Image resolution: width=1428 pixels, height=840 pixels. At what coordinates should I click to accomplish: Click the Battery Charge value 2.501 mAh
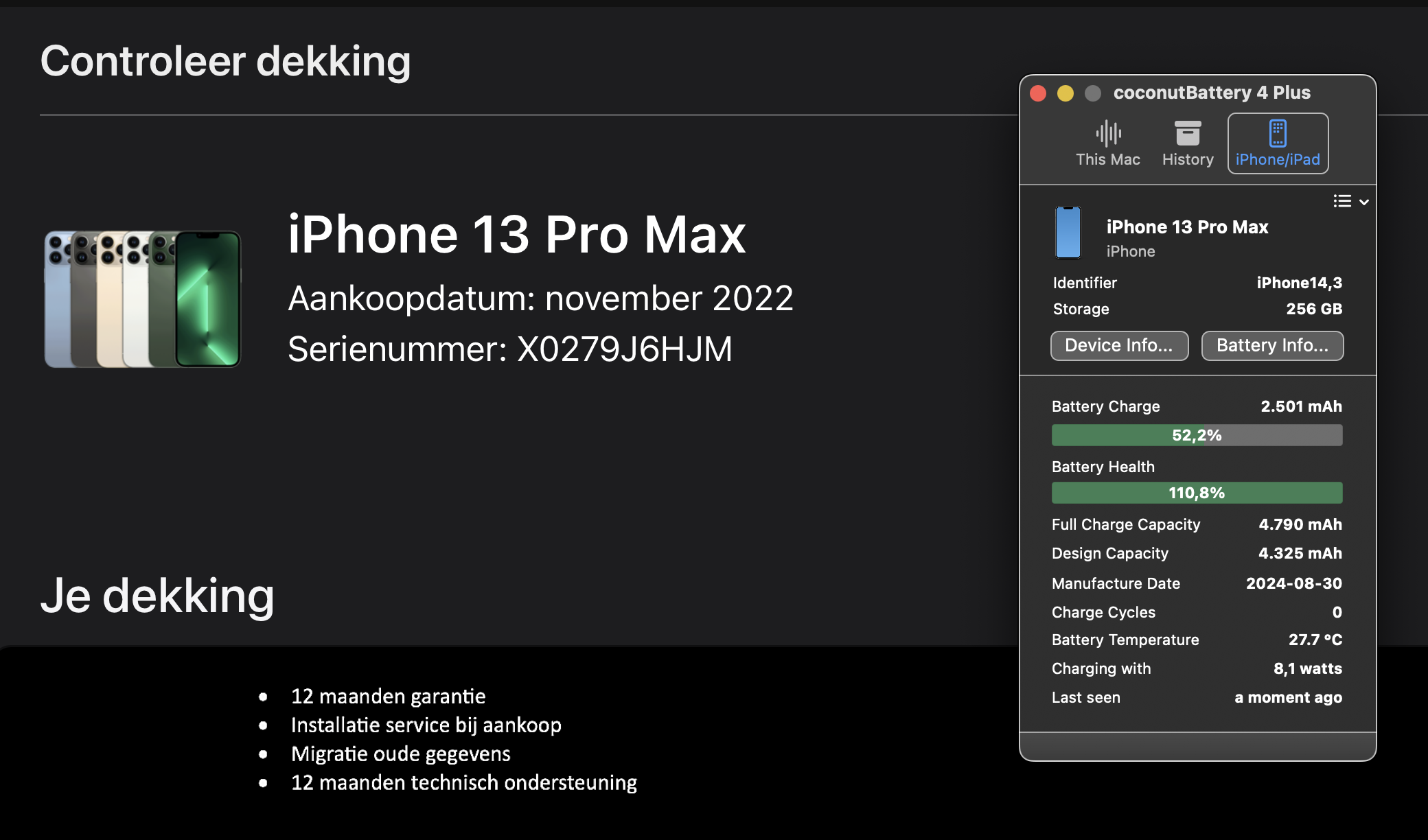point(1301,406)
